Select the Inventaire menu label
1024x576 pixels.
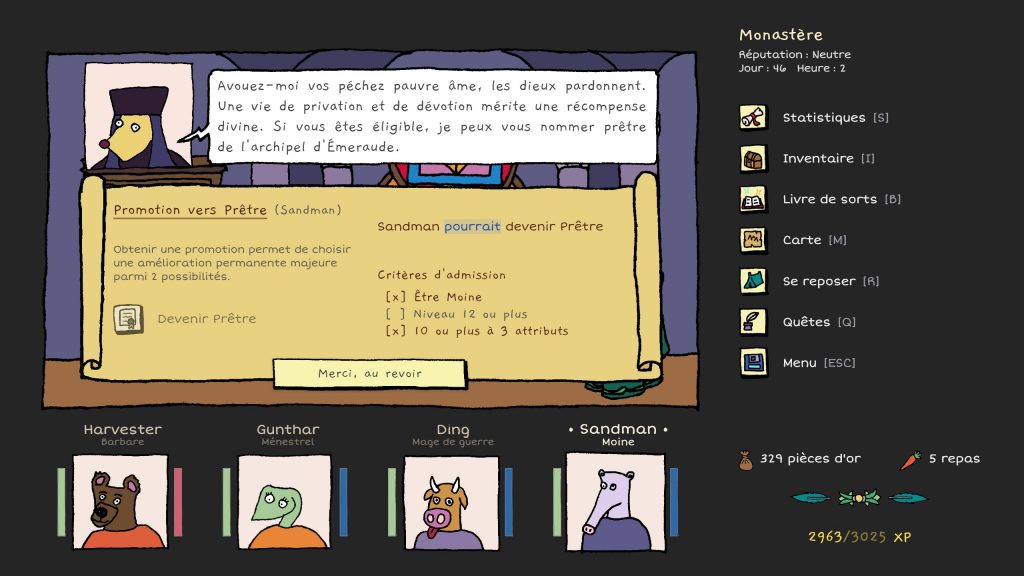817,159
